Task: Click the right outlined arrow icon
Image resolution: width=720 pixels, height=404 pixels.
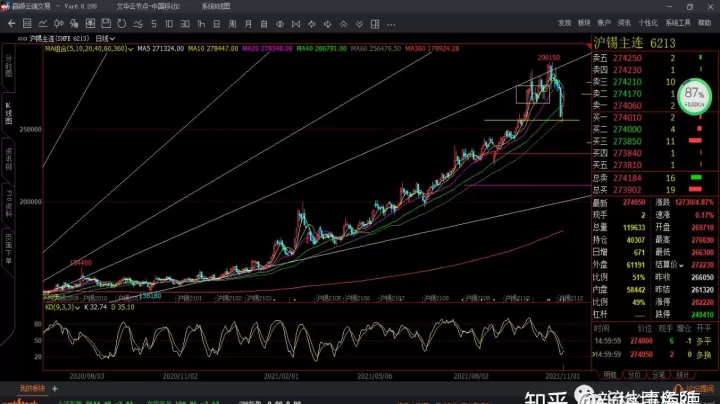Action: (327, 24)
